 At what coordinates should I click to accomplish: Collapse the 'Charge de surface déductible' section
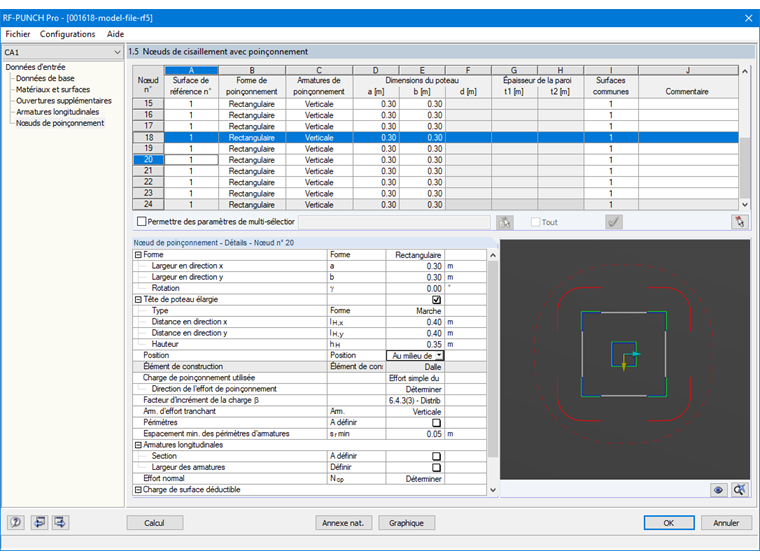pos(138,490)
